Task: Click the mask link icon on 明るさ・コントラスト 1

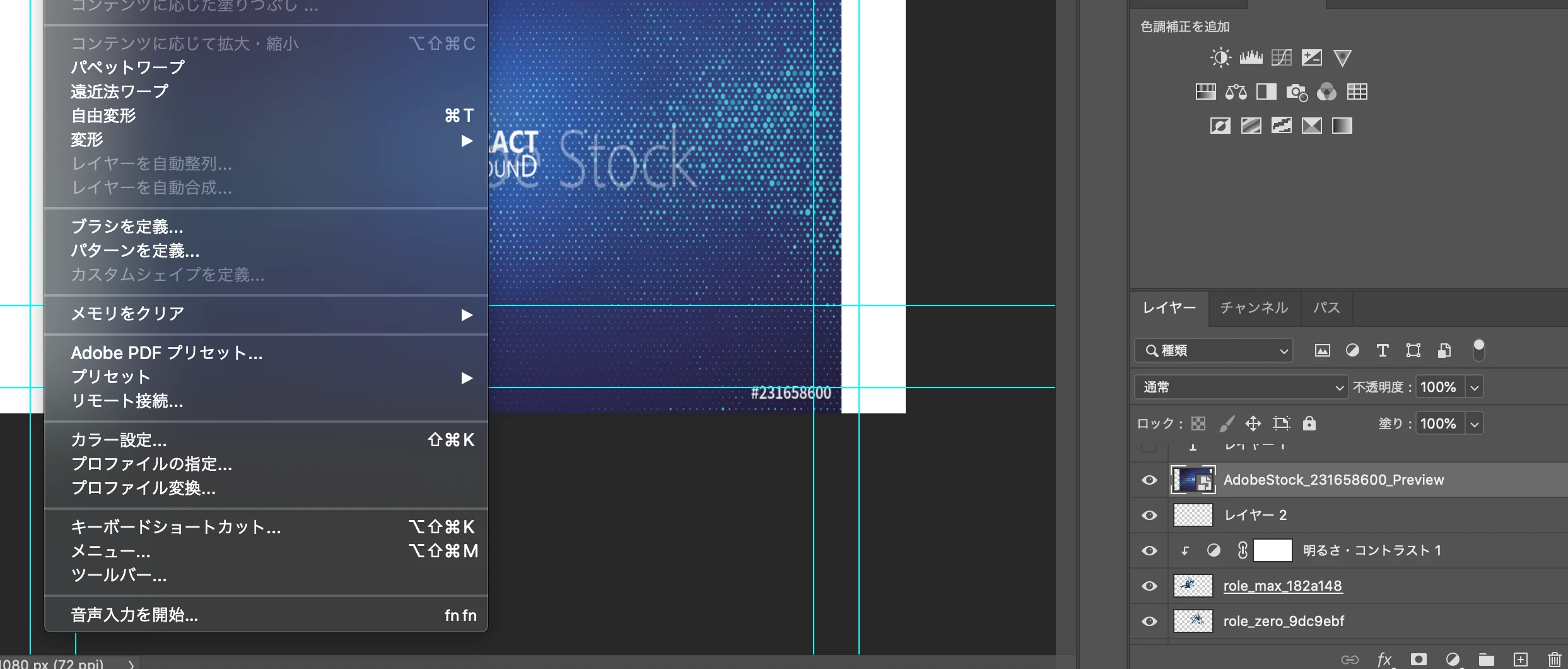Action: [1243, 550]
